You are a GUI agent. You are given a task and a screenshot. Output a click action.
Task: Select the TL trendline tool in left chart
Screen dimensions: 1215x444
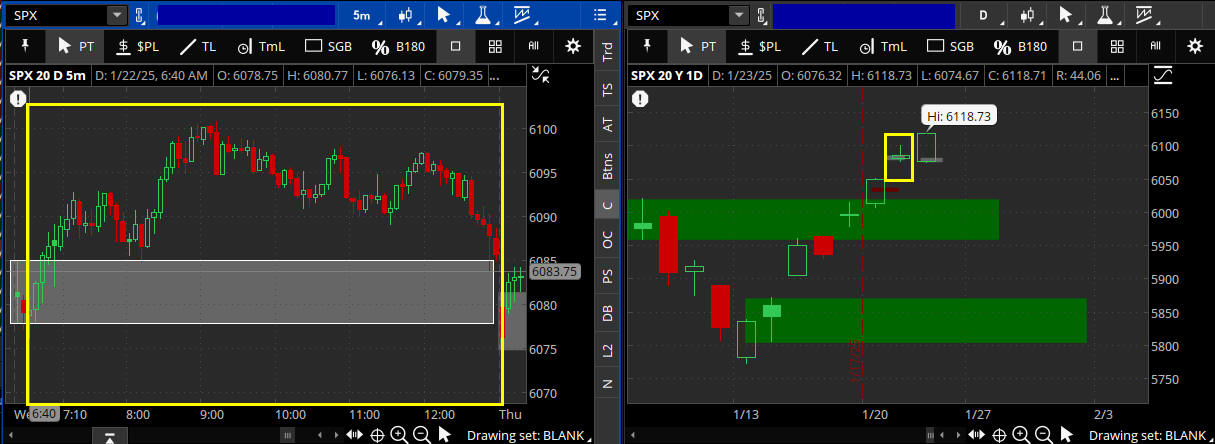click(x=198, y=46)
